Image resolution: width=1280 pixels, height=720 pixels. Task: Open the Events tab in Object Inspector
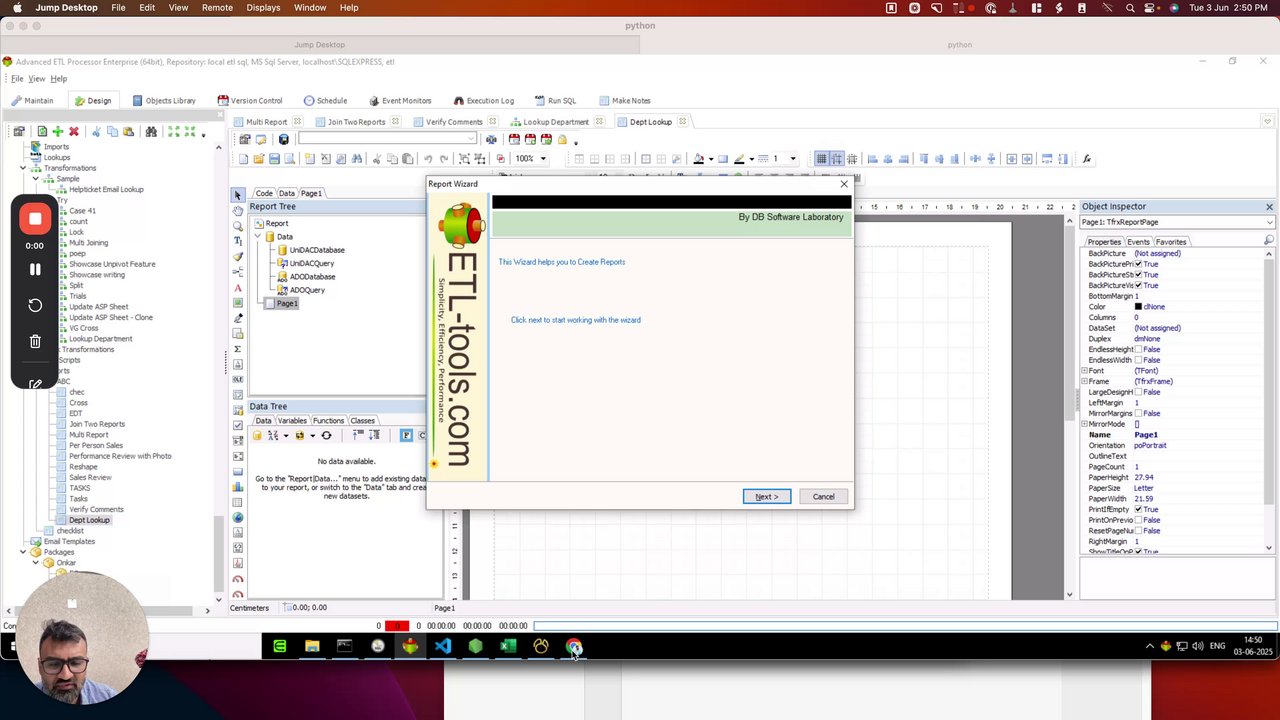[1138, 242]
